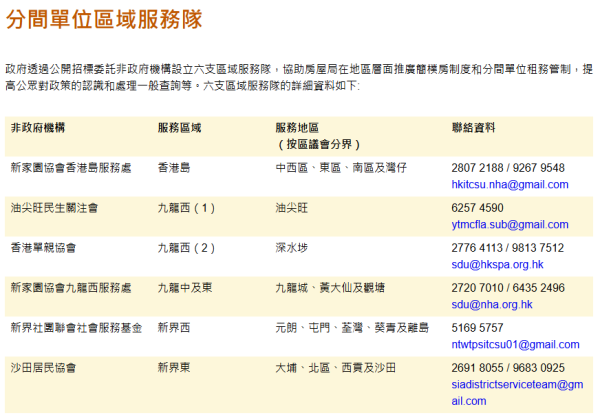Select the cell 香港島

coord(174,168)
